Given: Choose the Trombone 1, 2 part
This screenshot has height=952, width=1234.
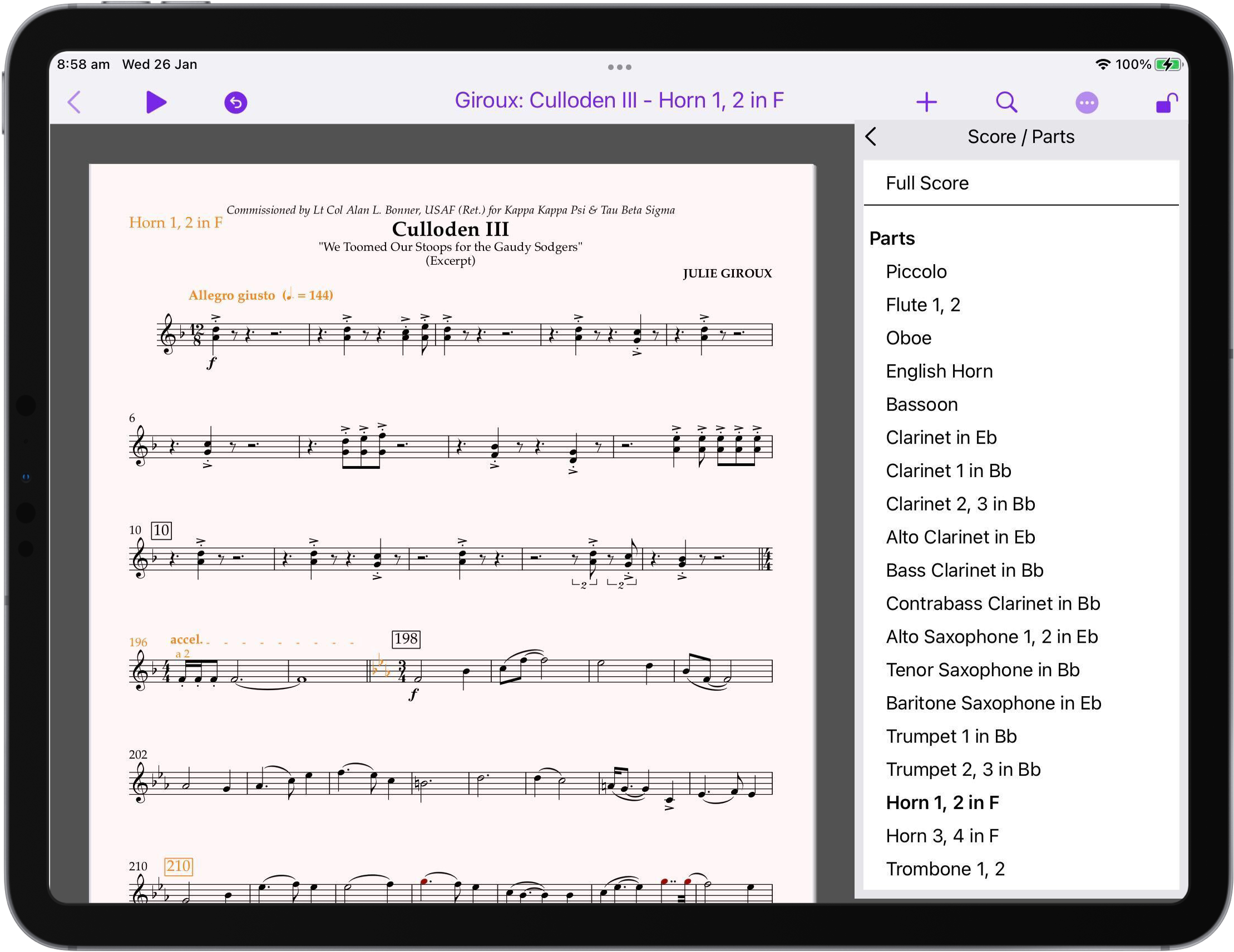Looking at the screenshot, I should click(1020, 869).
